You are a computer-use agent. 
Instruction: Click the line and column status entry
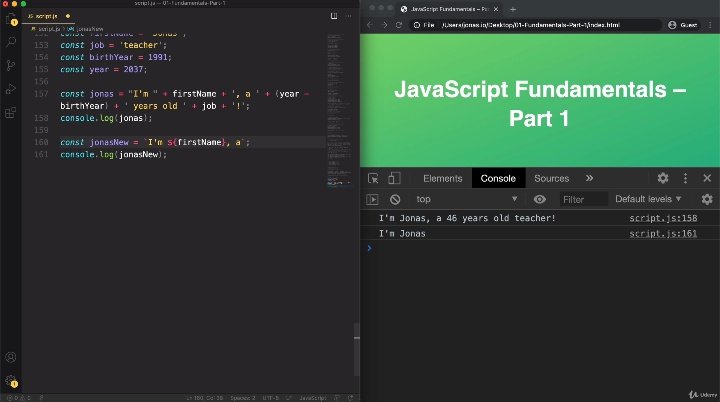click(x=205, y=398)
